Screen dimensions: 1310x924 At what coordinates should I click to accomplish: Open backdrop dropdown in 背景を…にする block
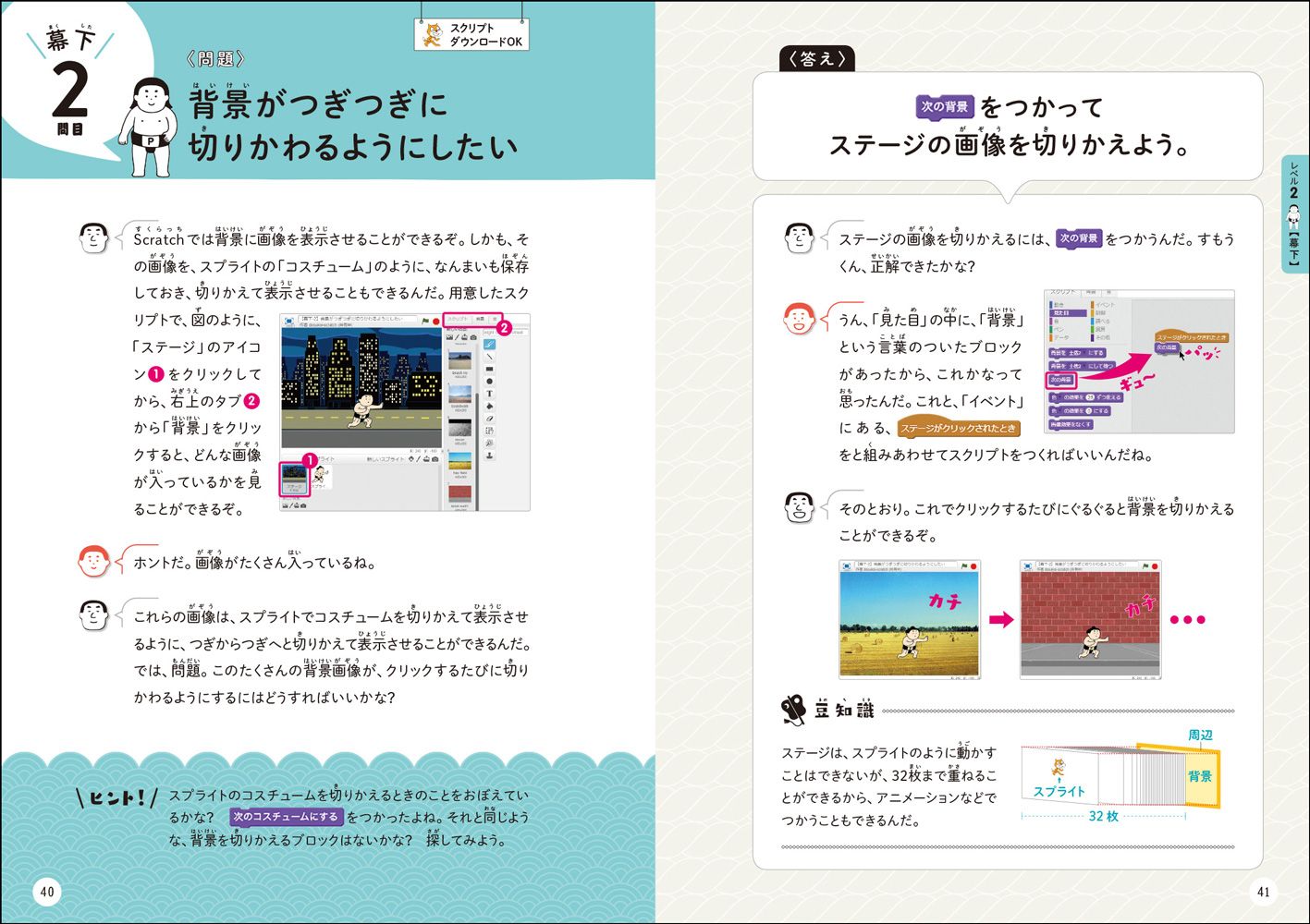[1075, 353]
